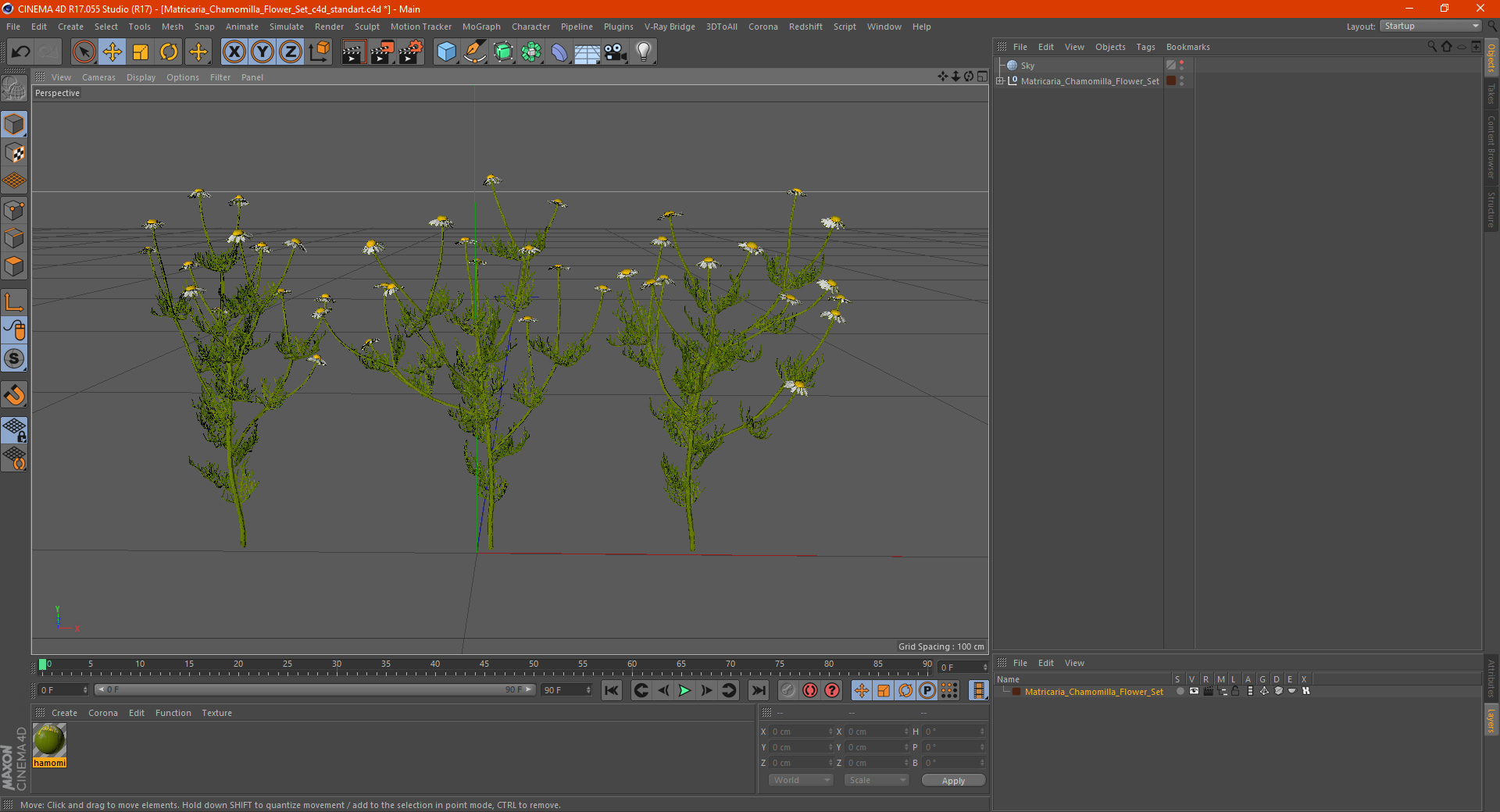Switch to Model mode in left palette
1500x812 pixels.
point(15,124)
